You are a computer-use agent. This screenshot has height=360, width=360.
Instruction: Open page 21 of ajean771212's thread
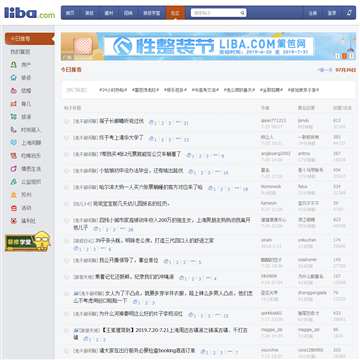(186, 123)
